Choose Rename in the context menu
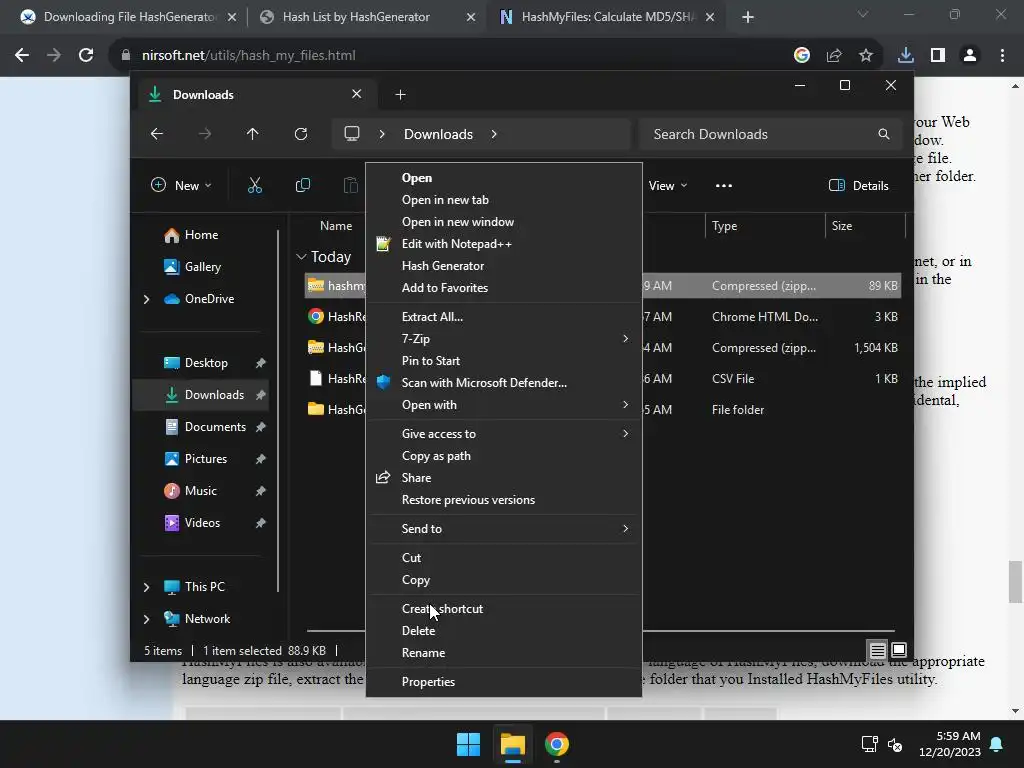The image size is (1024, 768). [x=504, y=653]
